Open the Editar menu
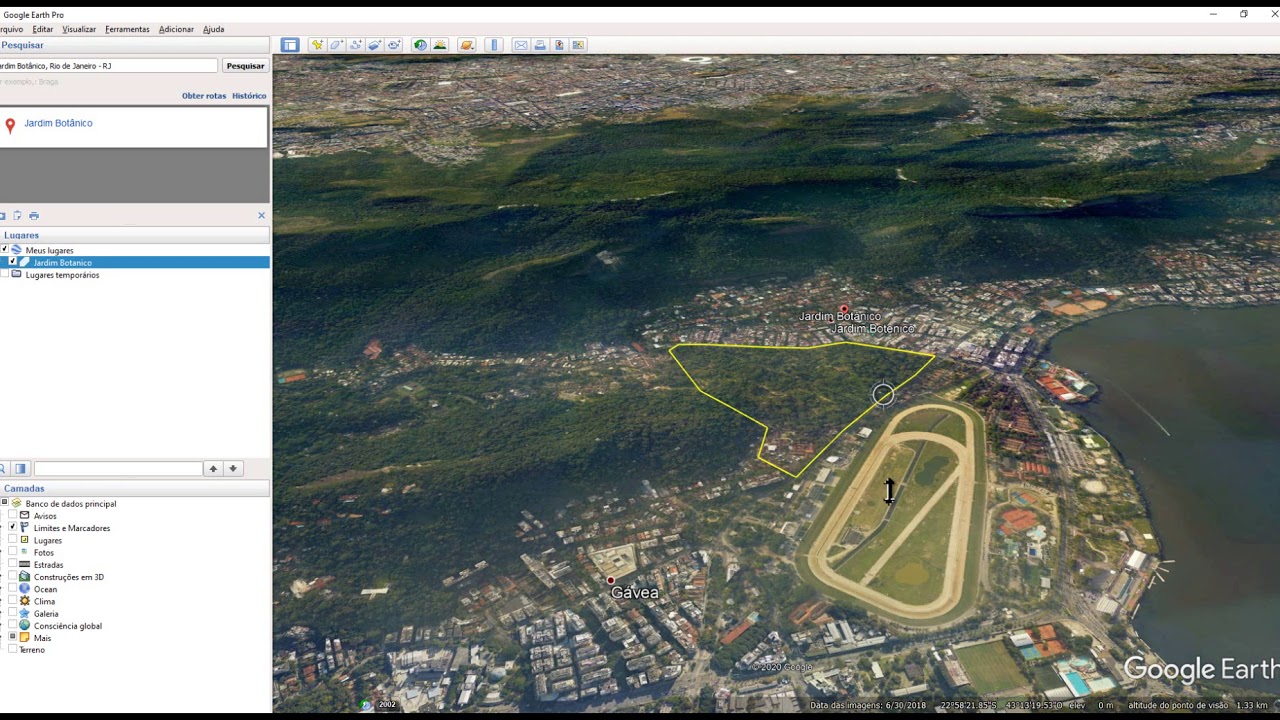This screenshot has width=1280, height=720. click(x=42, y=29)
